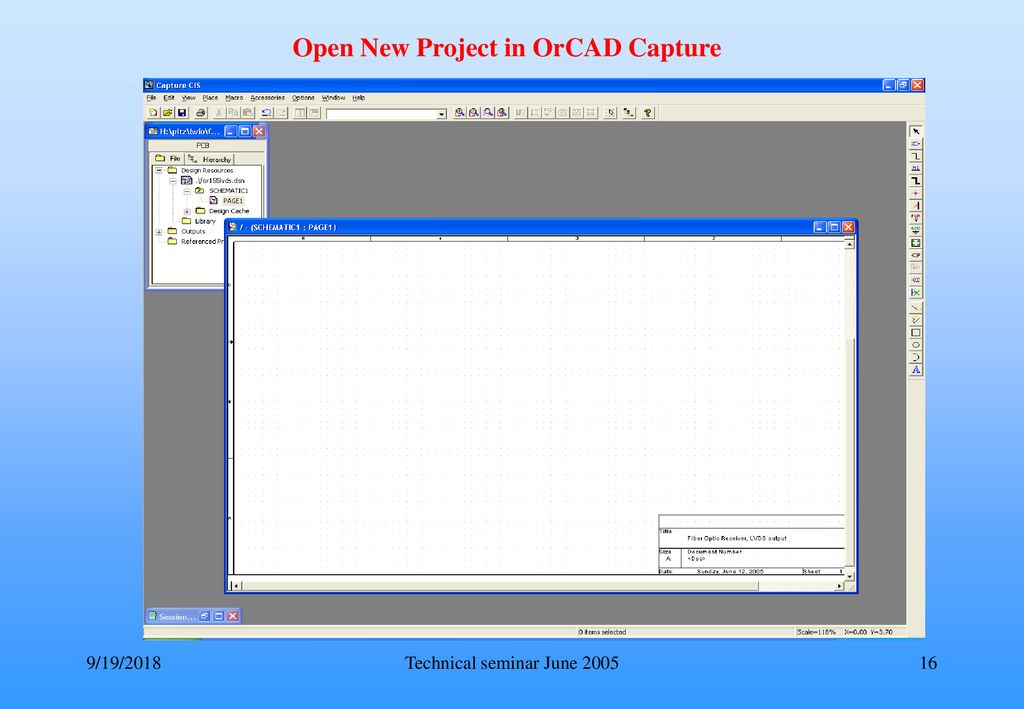This screenshot has width=1024, height=709.
Task: Choose the Place Power tool
Action: (916, 217)
